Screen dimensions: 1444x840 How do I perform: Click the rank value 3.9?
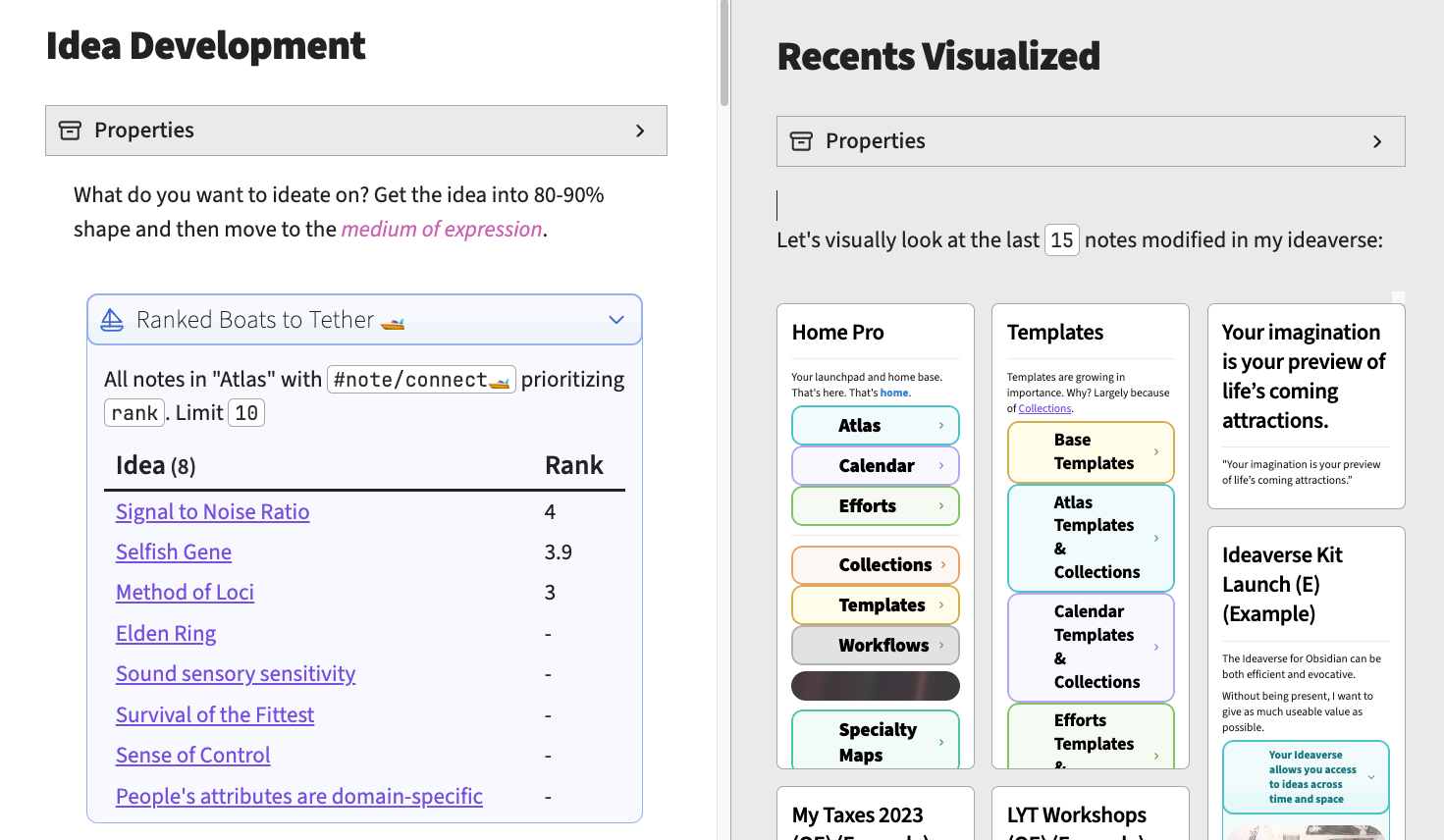point(559,552)
